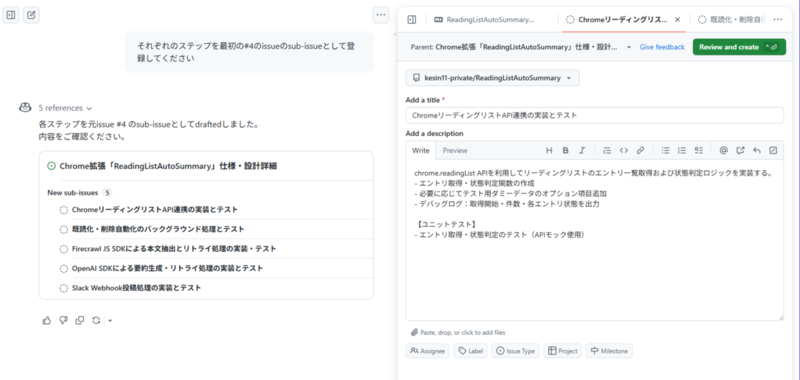Open more tabs ellipsis menu

[x=778, y=19]
